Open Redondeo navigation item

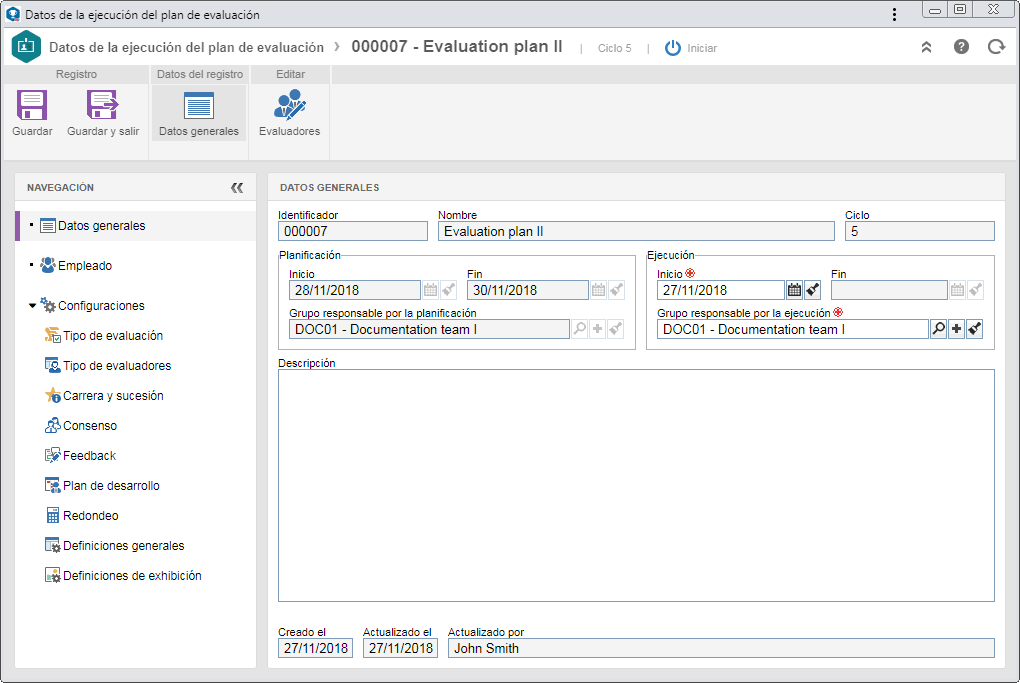pos(90,515)
